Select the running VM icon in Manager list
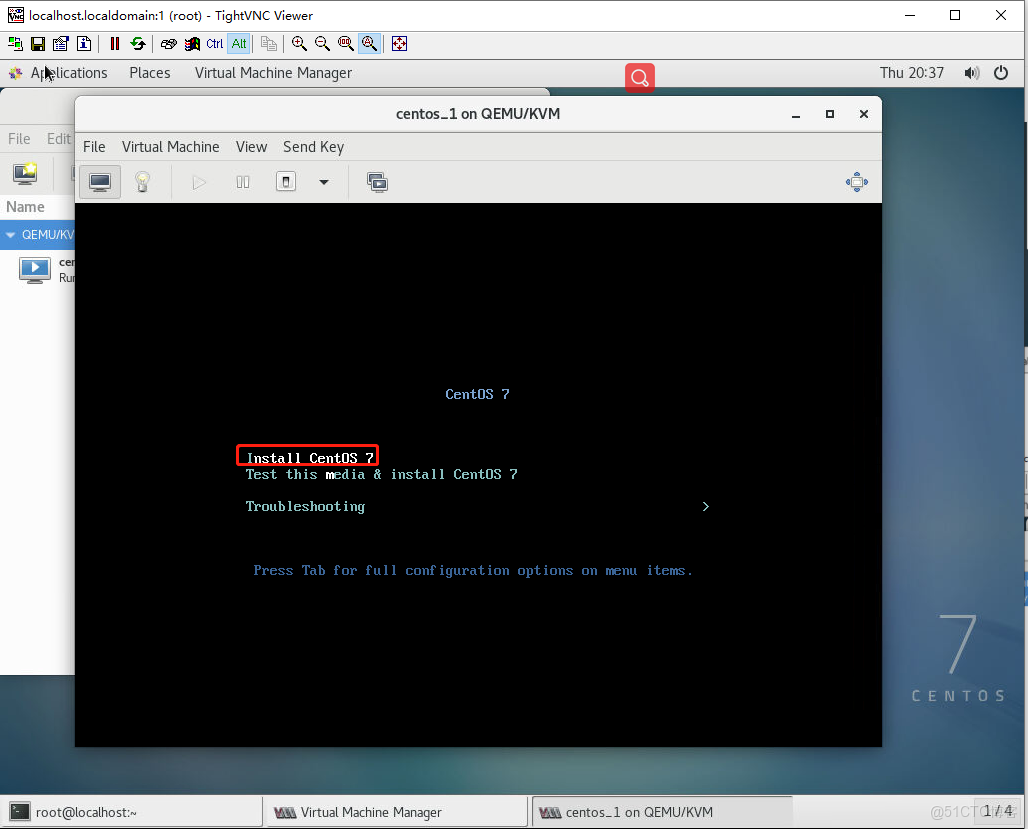The height and width of the screenshot is (829, 1028). tap(35, 270)
